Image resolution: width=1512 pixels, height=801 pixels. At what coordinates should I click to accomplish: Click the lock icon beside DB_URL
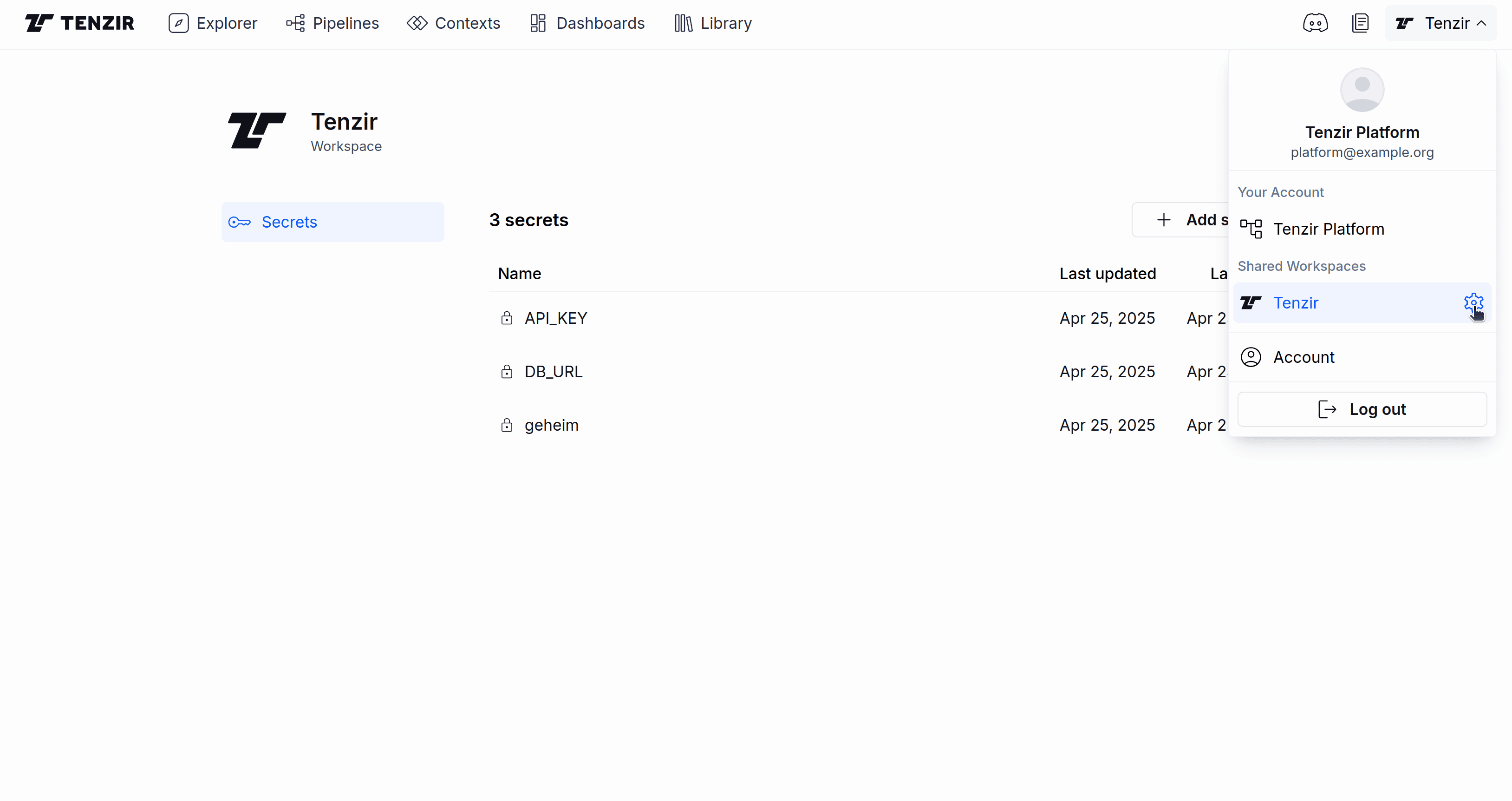point(507,372)
